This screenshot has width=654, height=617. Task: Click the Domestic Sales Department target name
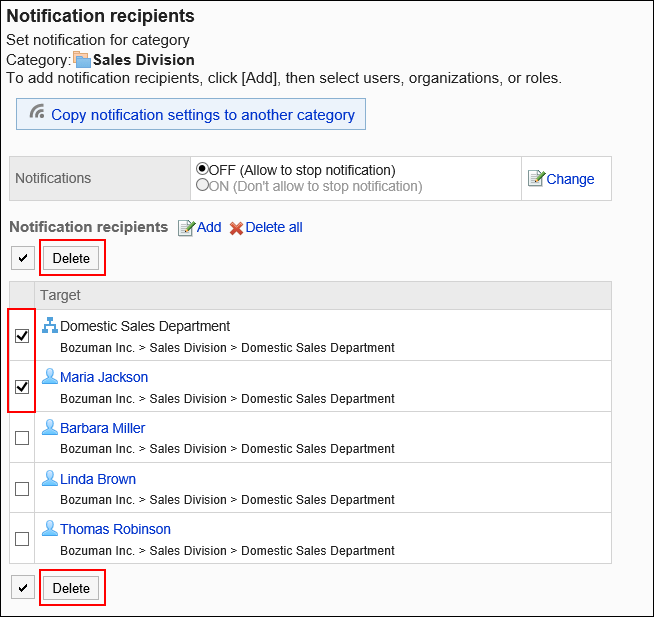tap(145, 326)
